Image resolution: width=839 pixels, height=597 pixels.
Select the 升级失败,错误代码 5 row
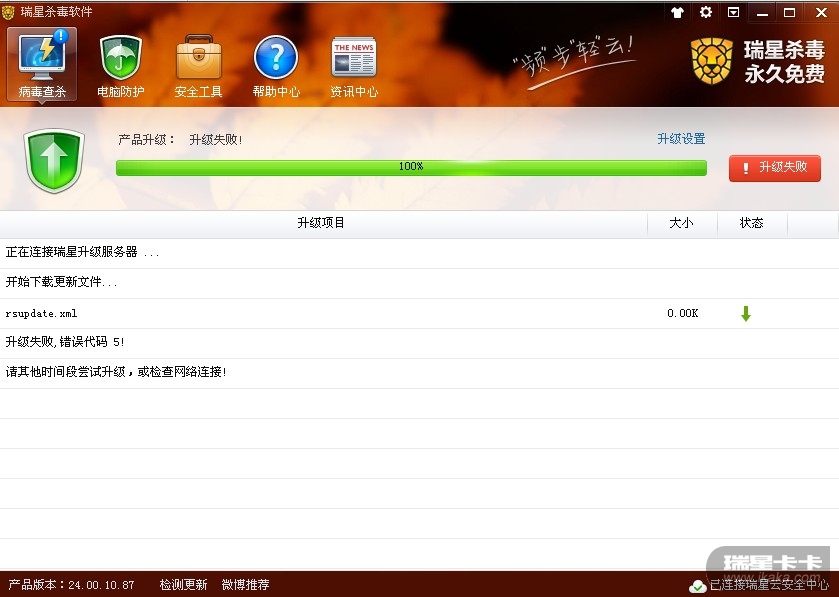point(420,342)
